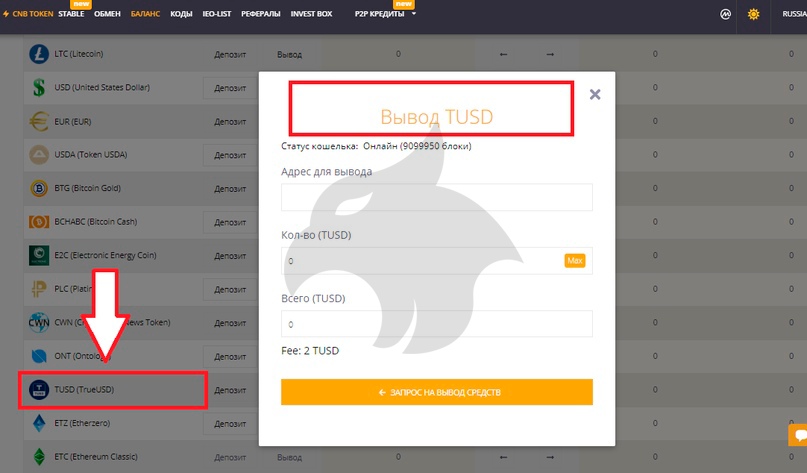Click Депозит button for USDA token
This screenshot has width=807, height=473.
click(x=229, y=155)
